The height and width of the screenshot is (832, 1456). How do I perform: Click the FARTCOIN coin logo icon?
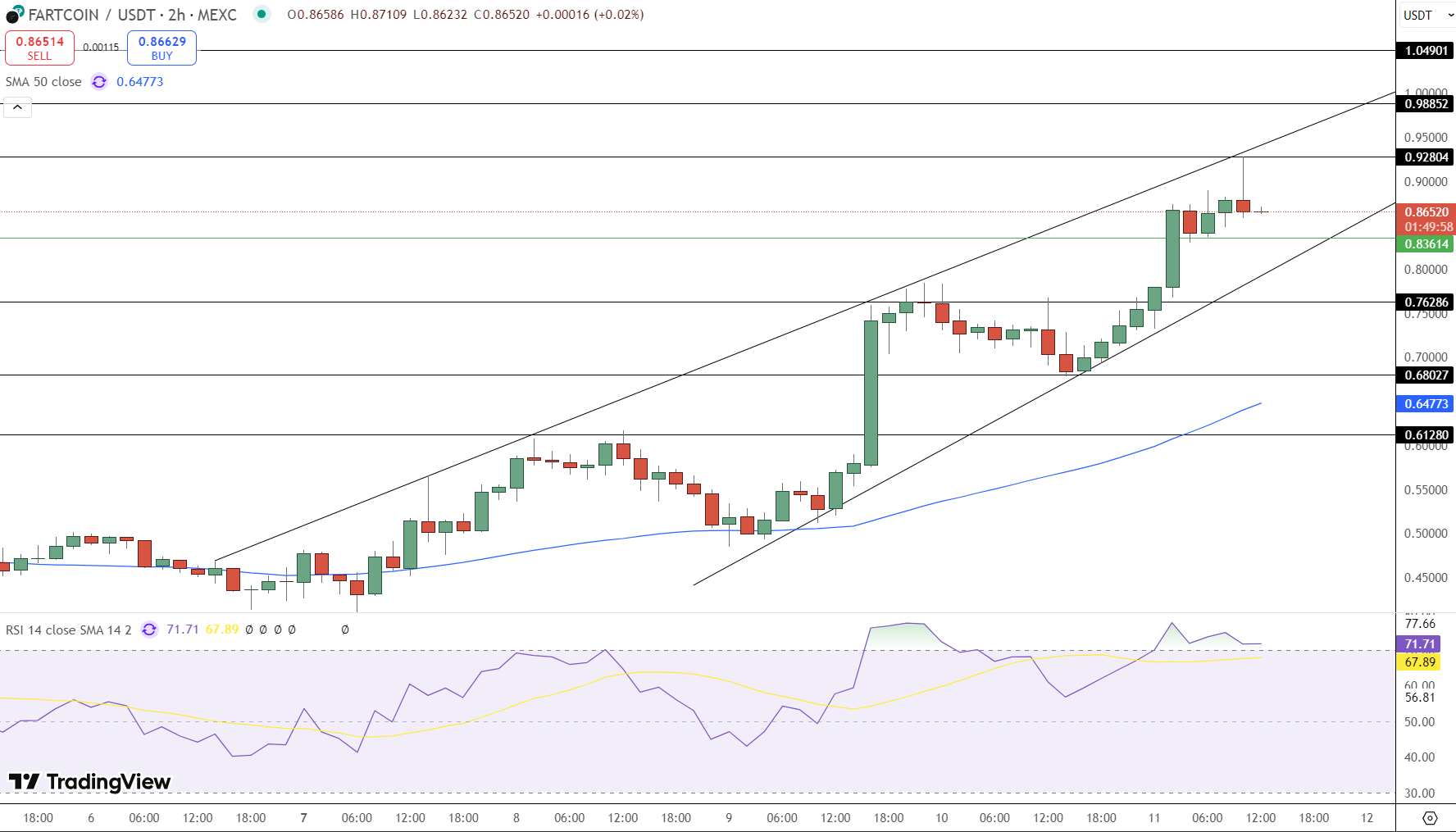(15, 15)
